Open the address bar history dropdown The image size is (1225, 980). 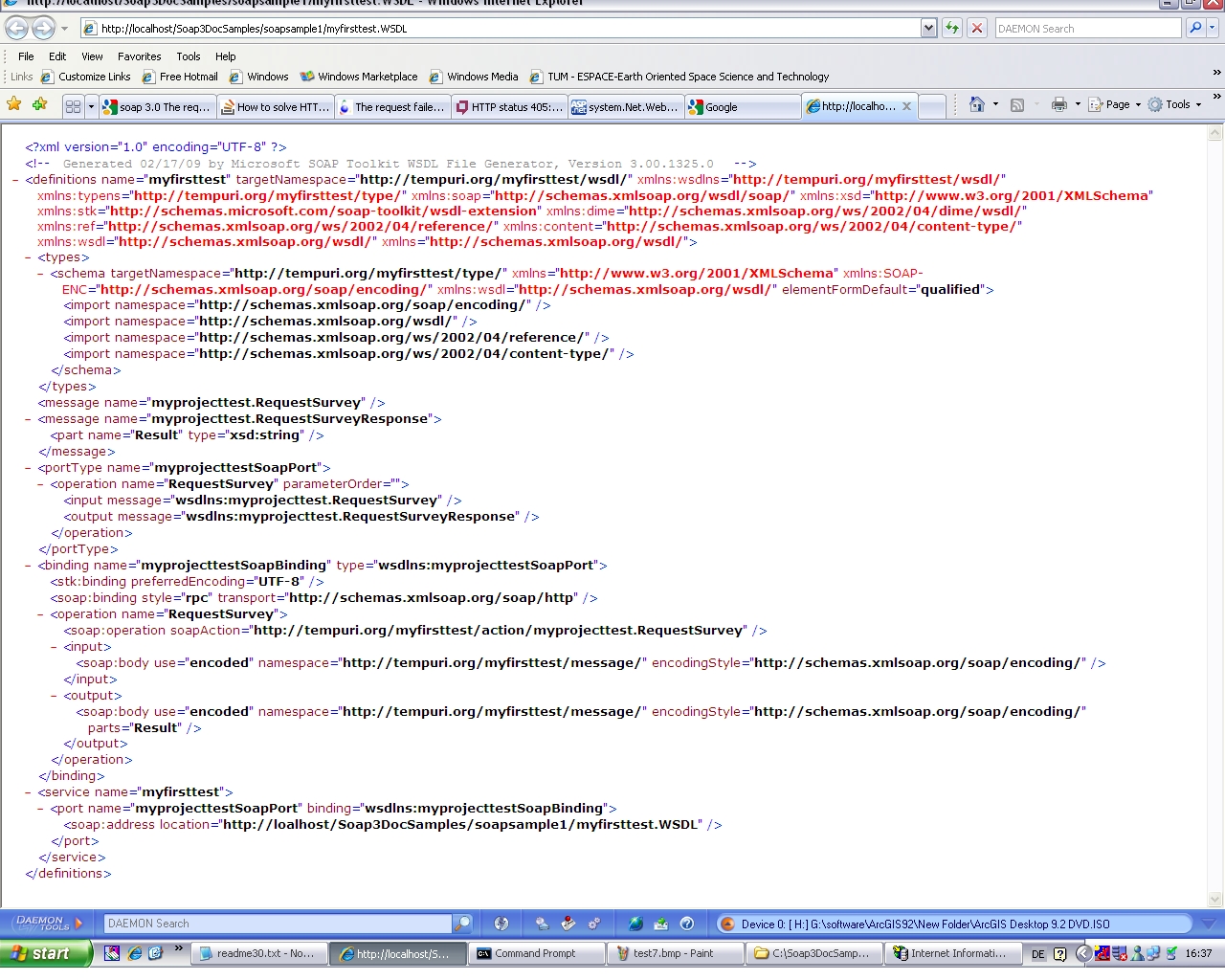tap(928, 29)
